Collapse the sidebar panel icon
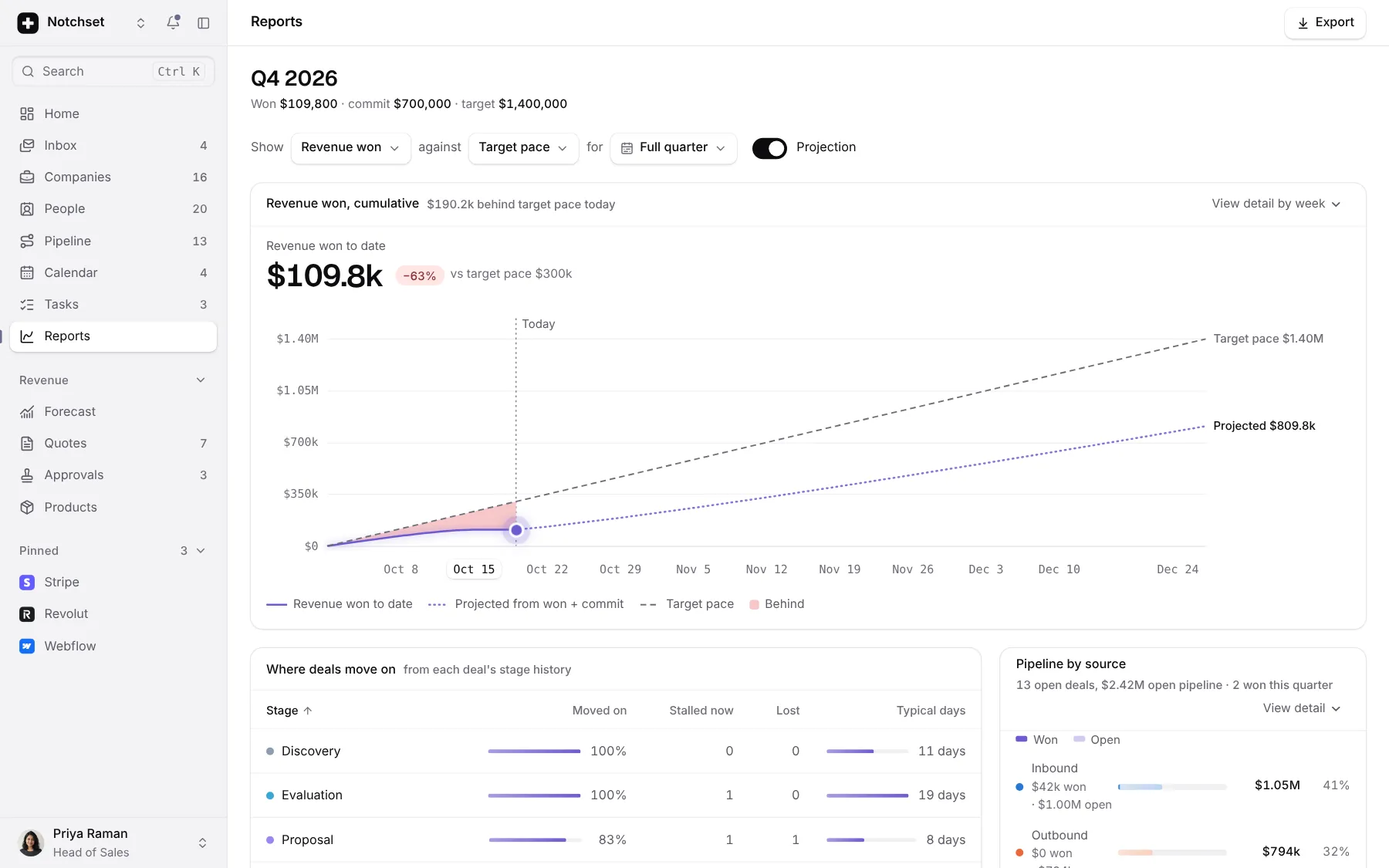Image resolution: width=1389 pixels, height=868 pixels. click(204, 22)
